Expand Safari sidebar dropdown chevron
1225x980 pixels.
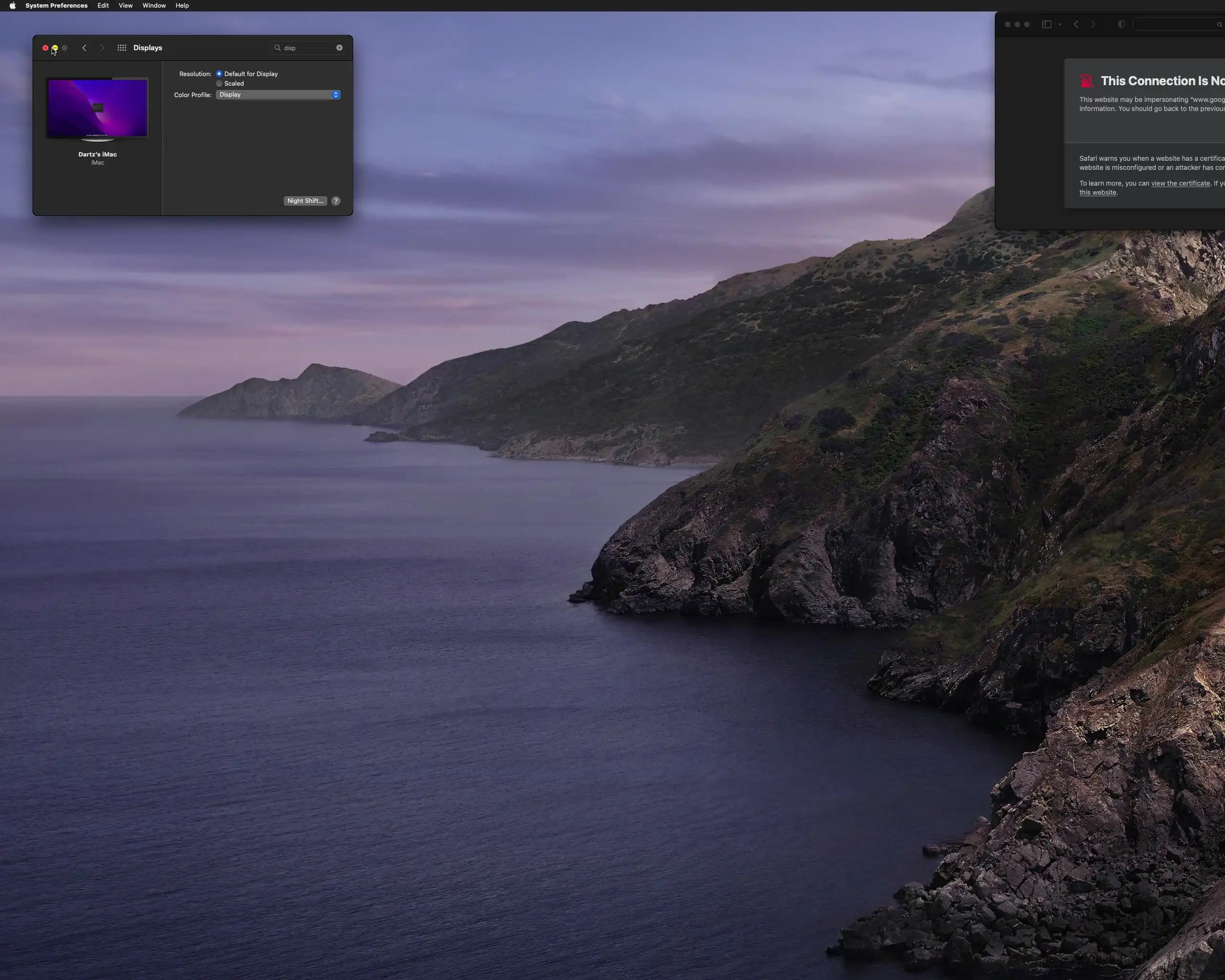click(1060, 24)
